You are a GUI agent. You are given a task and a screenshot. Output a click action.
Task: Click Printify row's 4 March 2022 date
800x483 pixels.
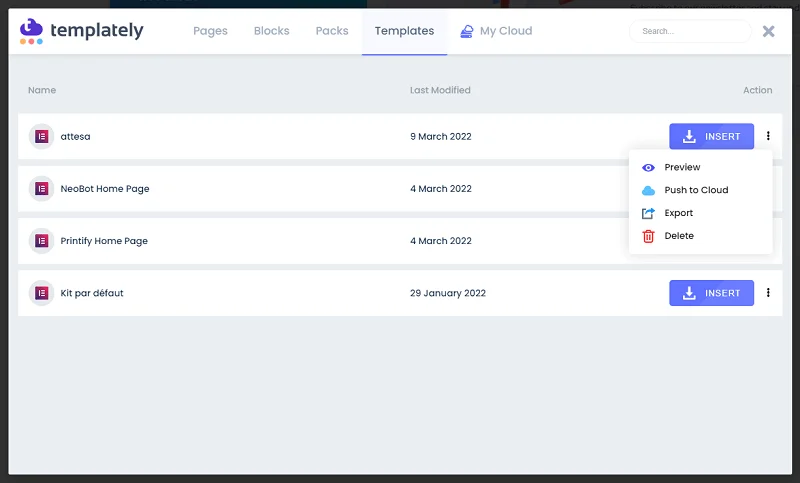tap(441, 241)
